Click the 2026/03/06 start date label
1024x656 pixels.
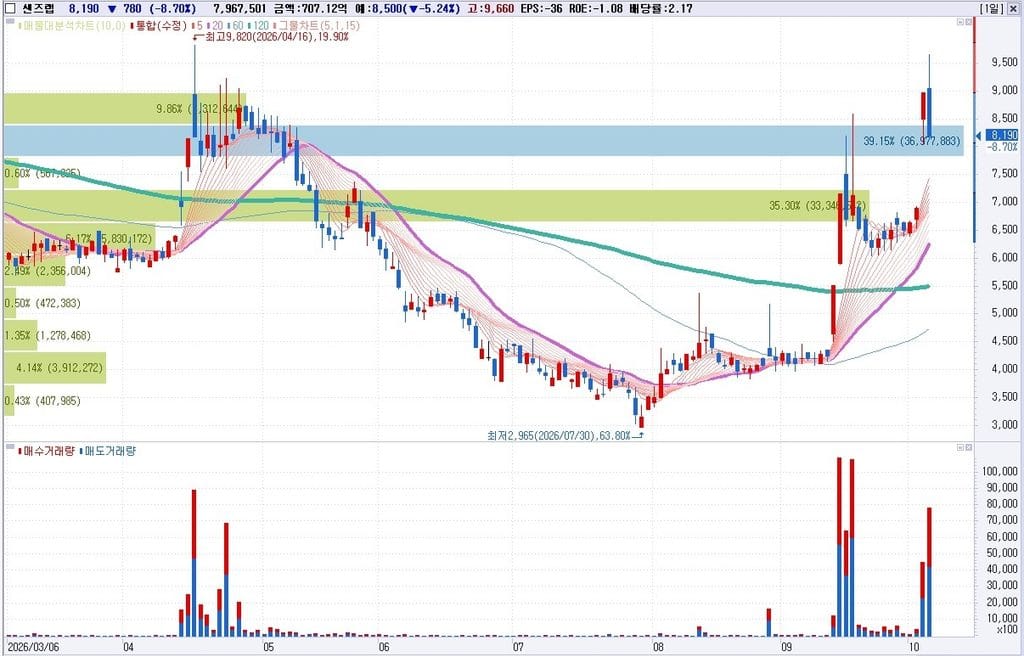pos(31,647)
